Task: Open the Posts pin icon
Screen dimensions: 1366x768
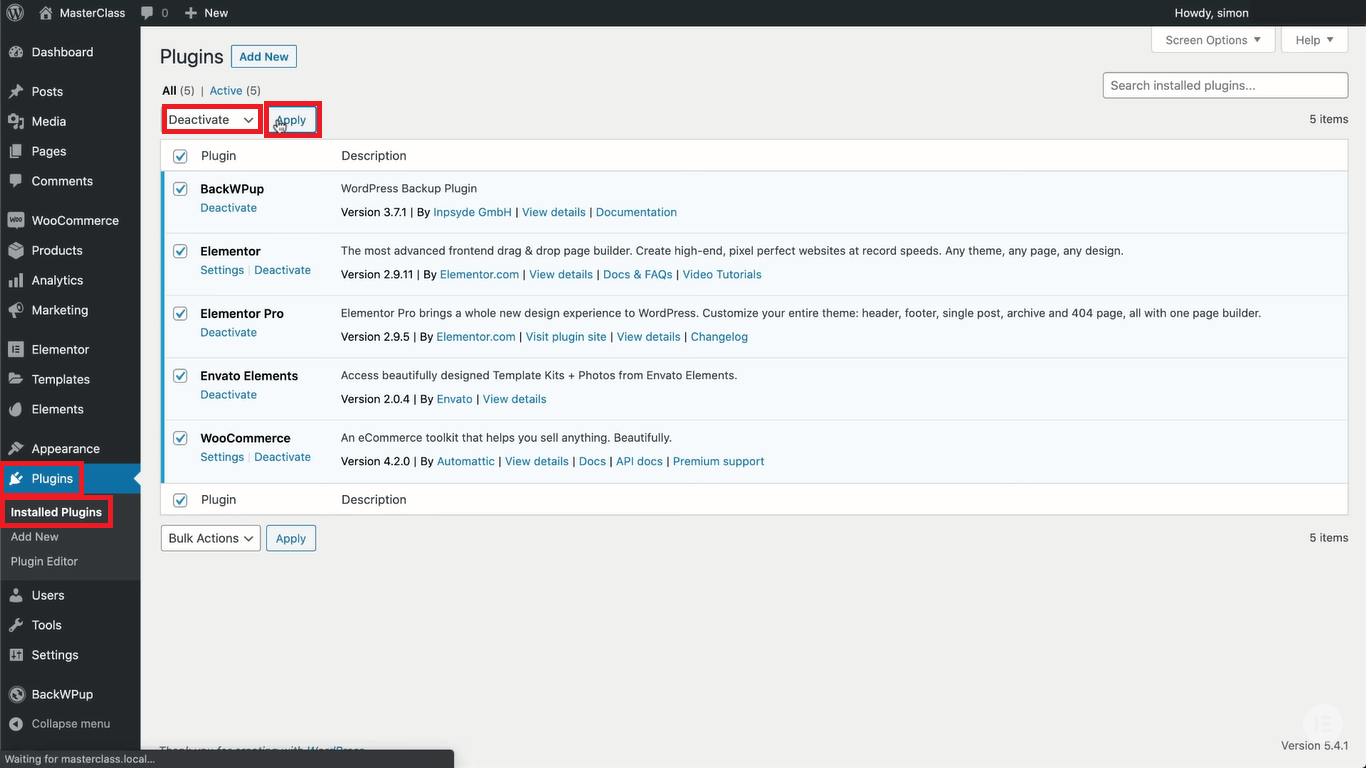Action: [x=16, y=91]
